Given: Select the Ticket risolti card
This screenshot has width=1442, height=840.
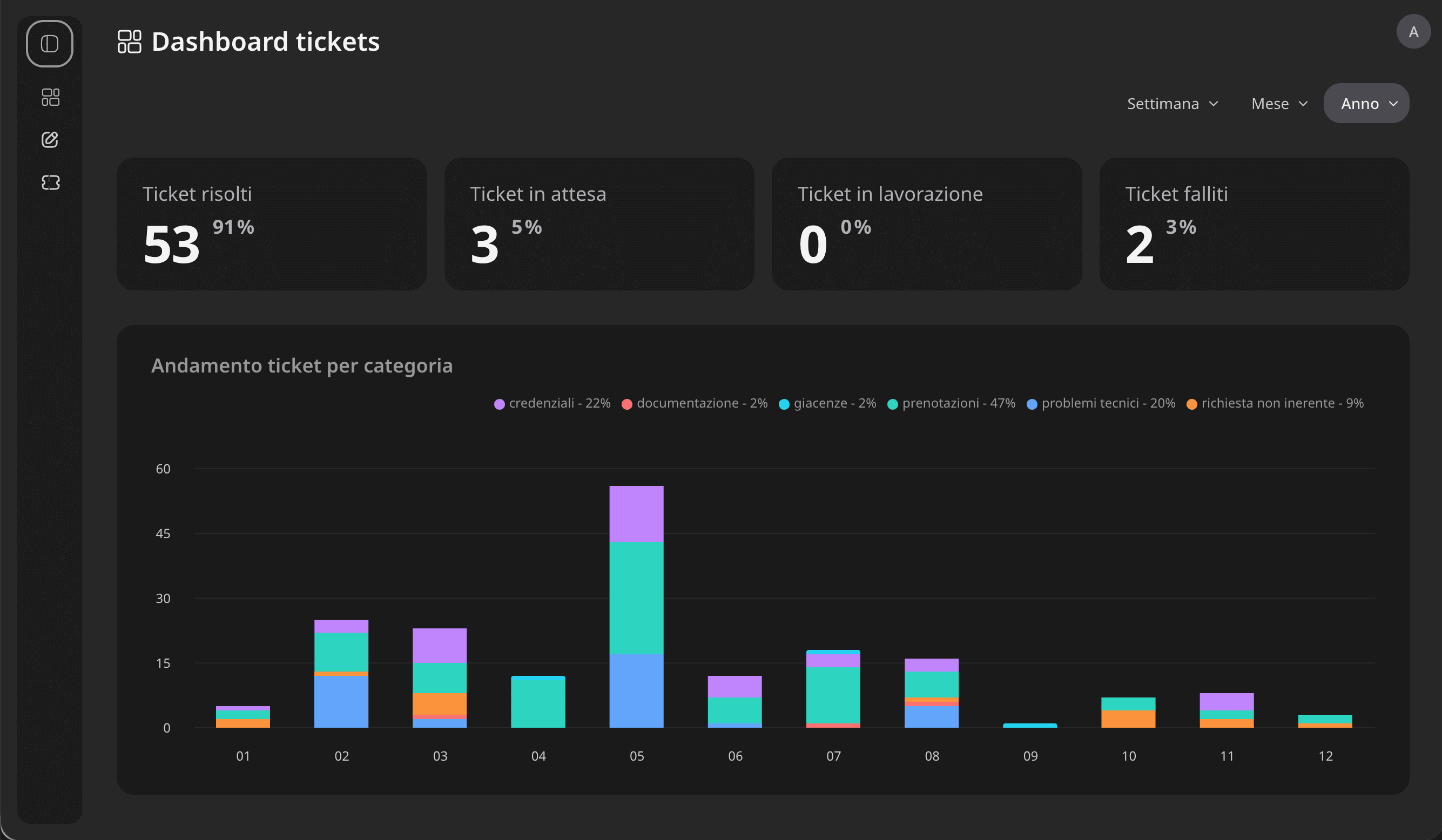Looking at the screenshot, I should pyautogui.click(x=272, y=223).
